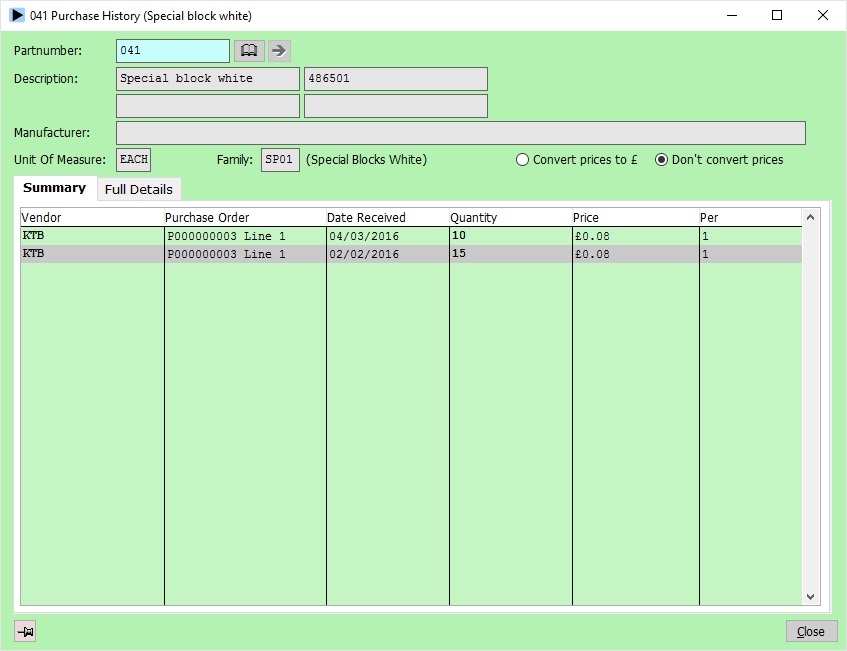This screenshot has width=847, height=651.
Task: Click the Quantity column header
Action: (x=511, y=218)
